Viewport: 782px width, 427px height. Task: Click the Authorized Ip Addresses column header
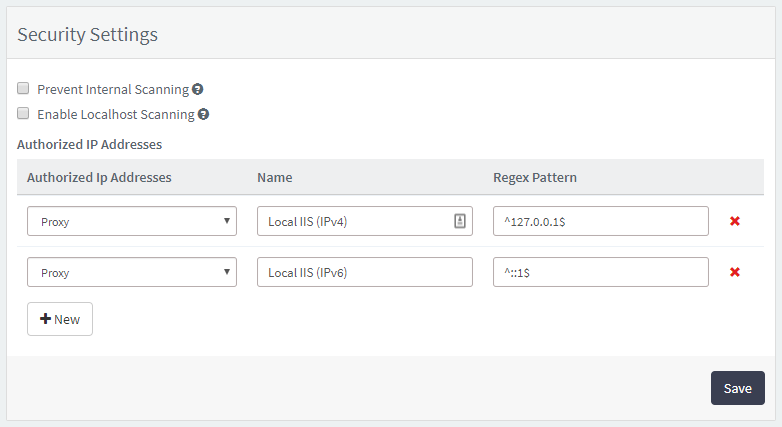[x=99, y=178]
